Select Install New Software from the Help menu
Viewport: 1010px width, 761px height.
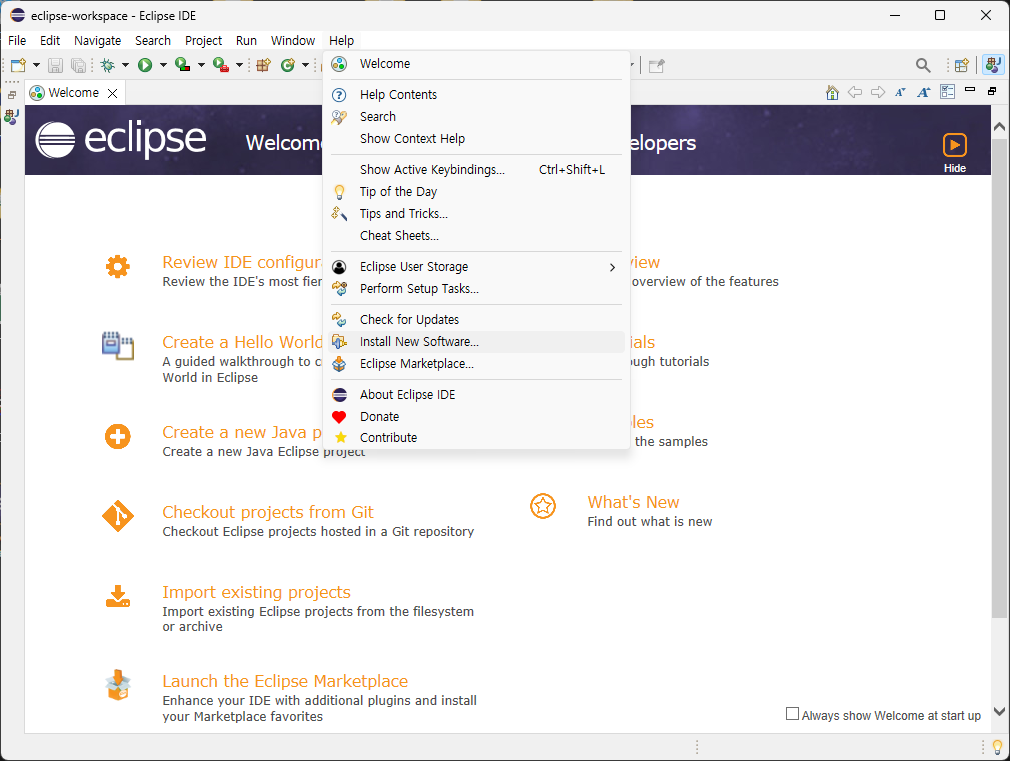477,342
